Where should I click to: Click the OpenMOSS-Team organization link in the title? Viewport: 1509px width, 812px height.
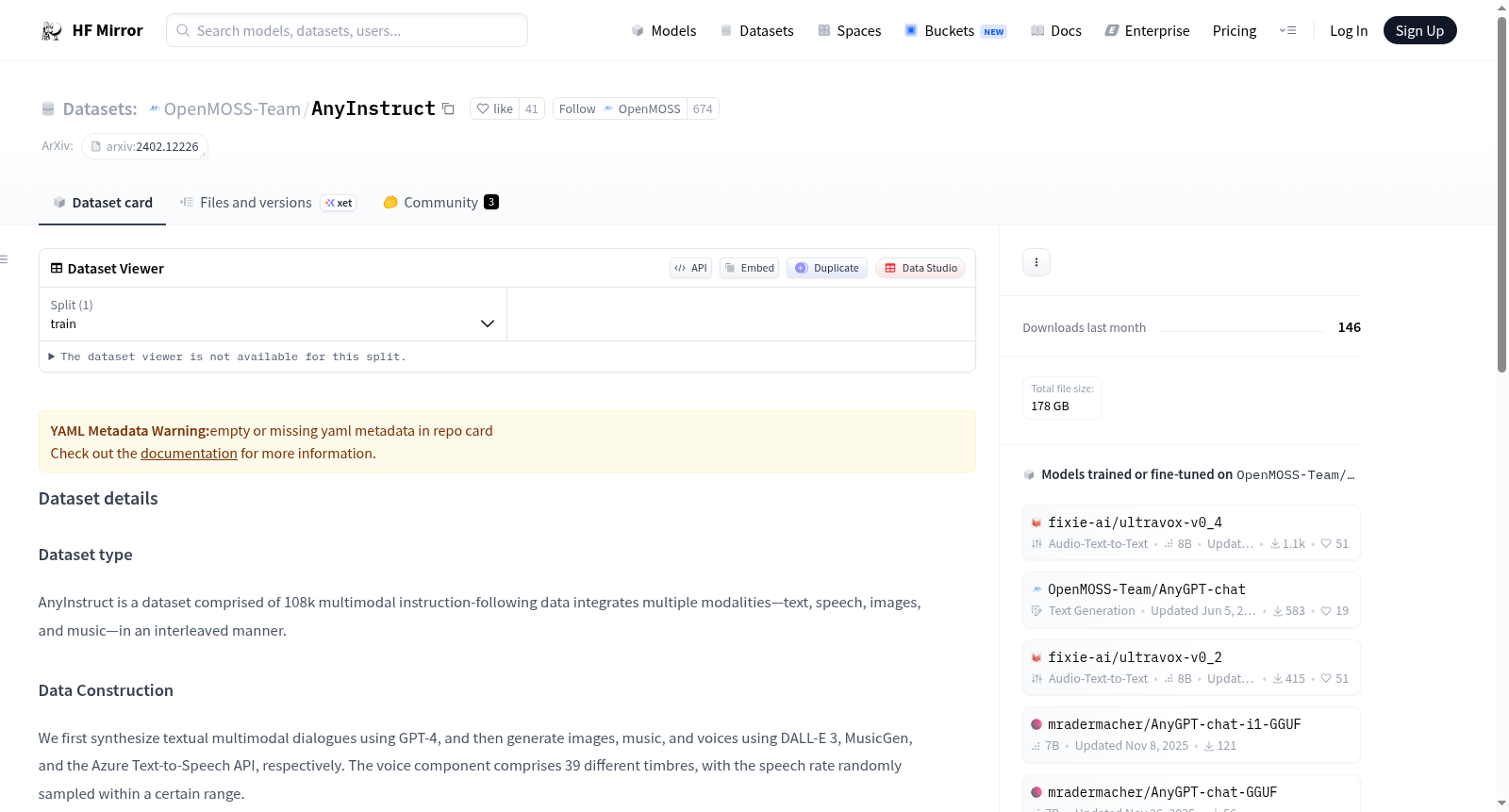[x=232, y=109]
